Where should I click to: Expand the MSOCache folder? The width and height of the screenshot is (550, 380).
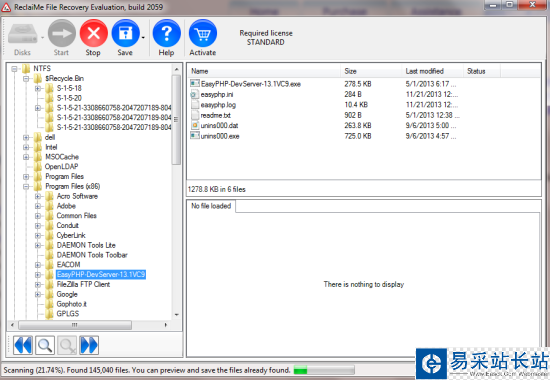(26, 157)
